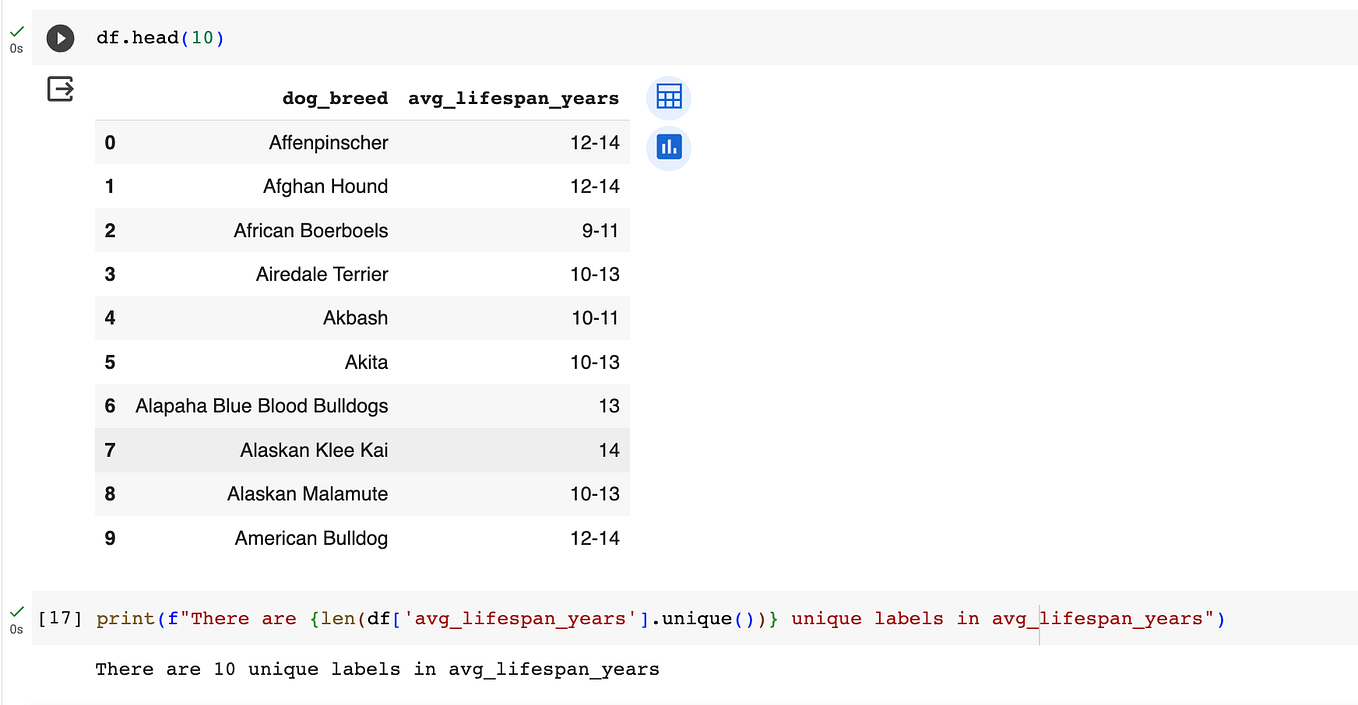Click the green checkmark beside the first cell
This screenshot has width=1358, height=705.
point(16,31)
